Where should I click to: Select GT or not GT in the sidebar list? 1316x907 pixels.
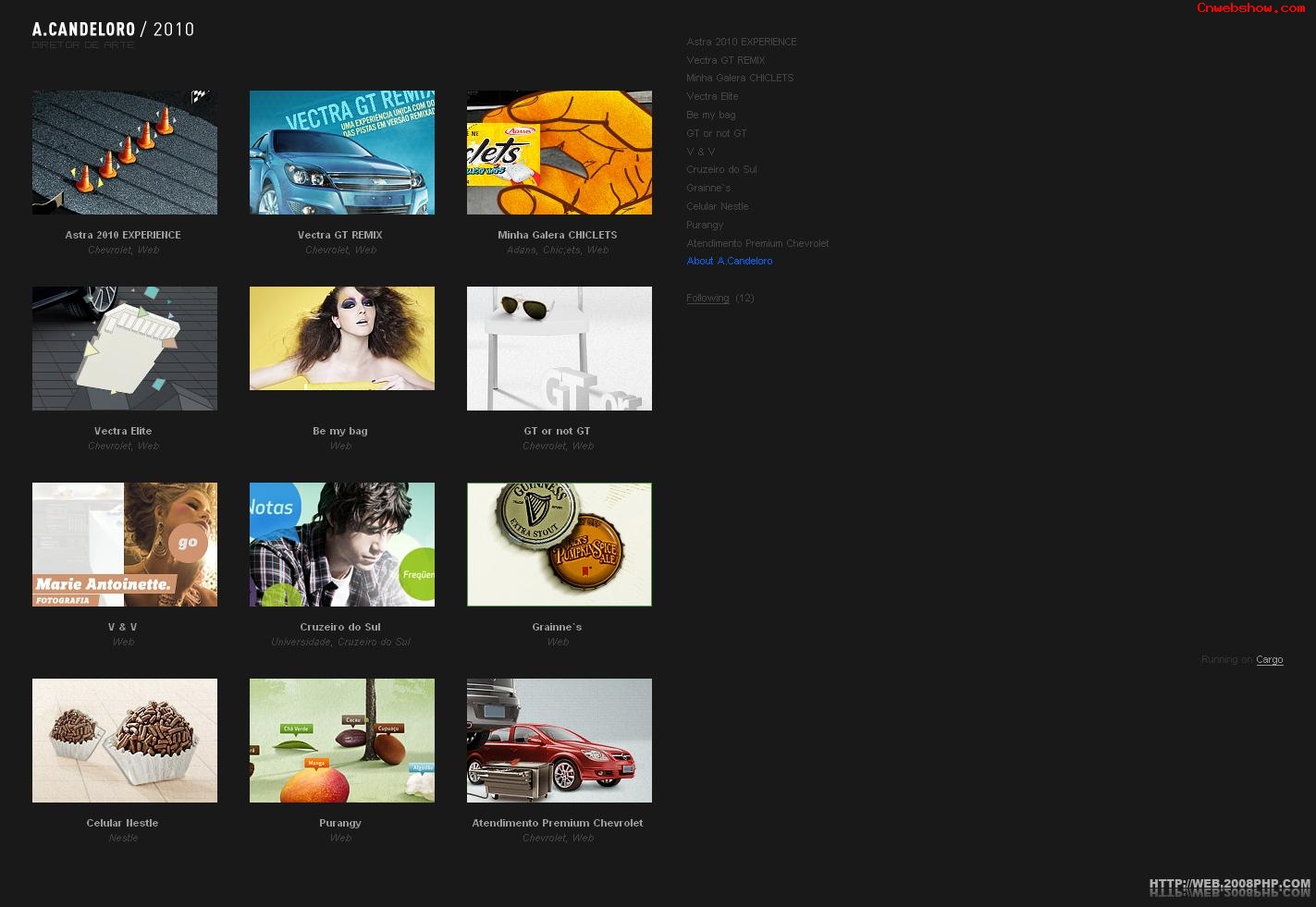point(717,133)
